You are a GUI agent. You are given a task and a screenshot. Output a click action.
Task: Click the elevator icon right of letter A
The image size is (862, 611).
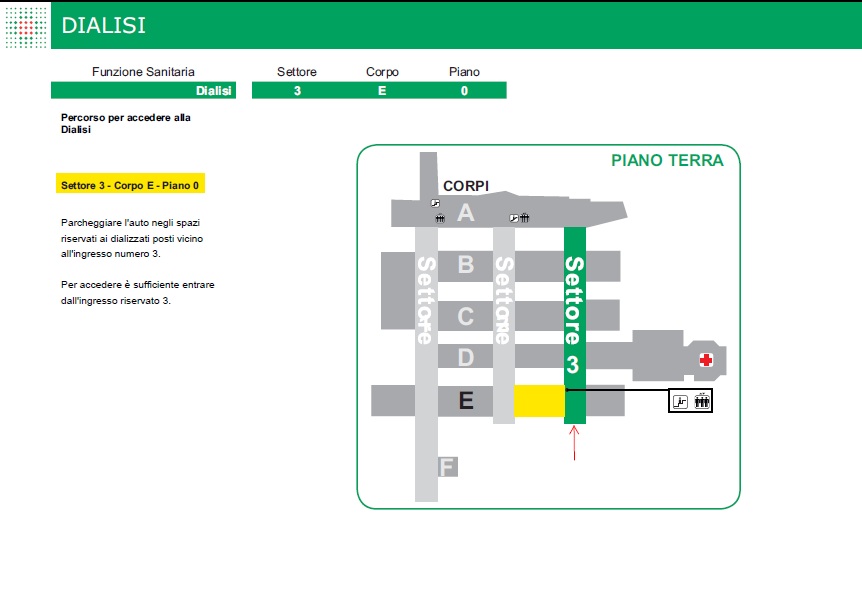coord(525,216)
